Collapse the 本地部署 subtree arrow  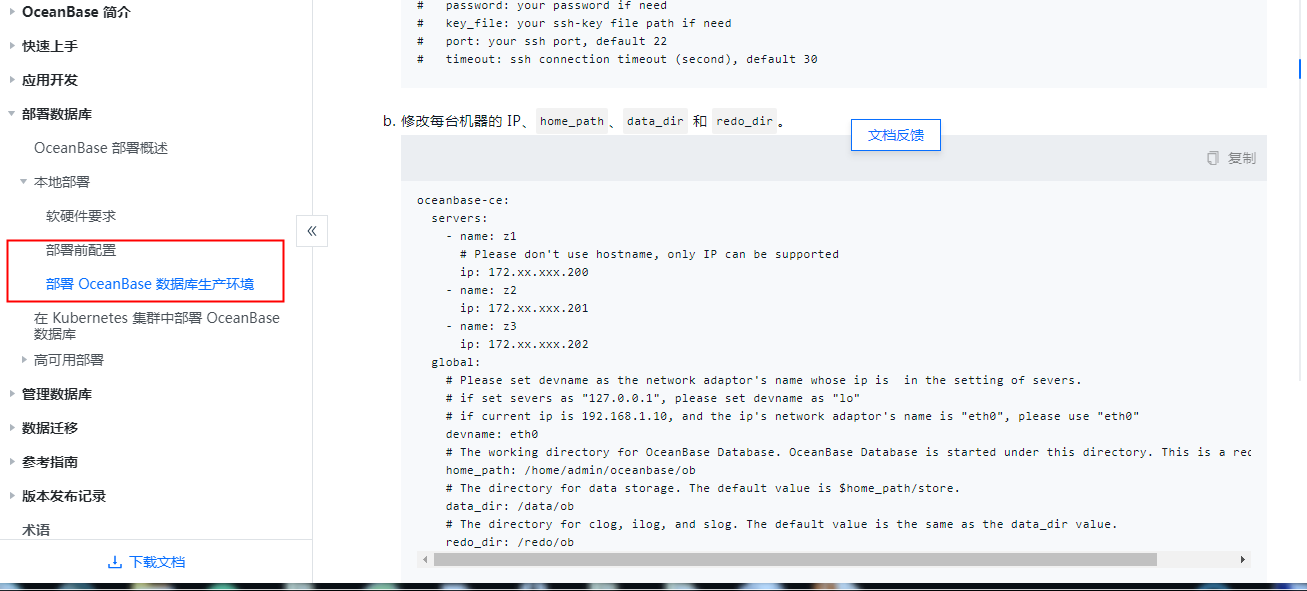click(x=24, y=182)
